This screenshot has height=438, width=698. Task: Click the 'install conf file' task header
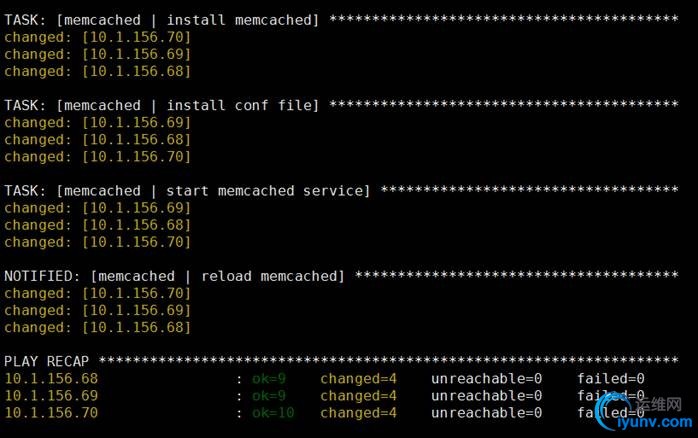click(x=162, y=105)
